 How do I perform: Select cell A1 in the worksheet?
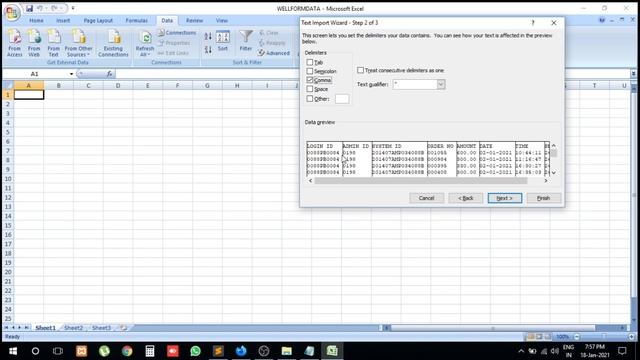pos(29,95)
